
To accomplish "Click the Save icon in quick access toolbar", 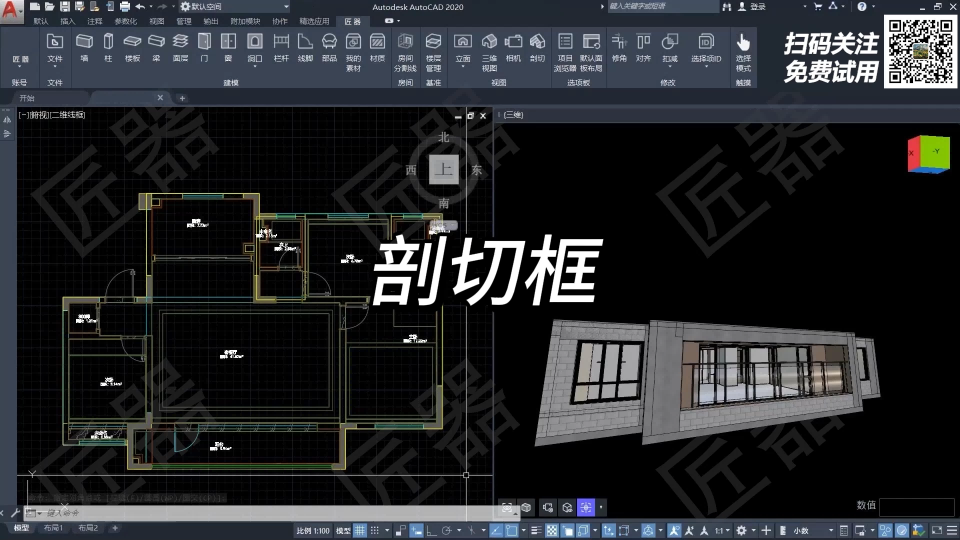I will click(64, 7).
